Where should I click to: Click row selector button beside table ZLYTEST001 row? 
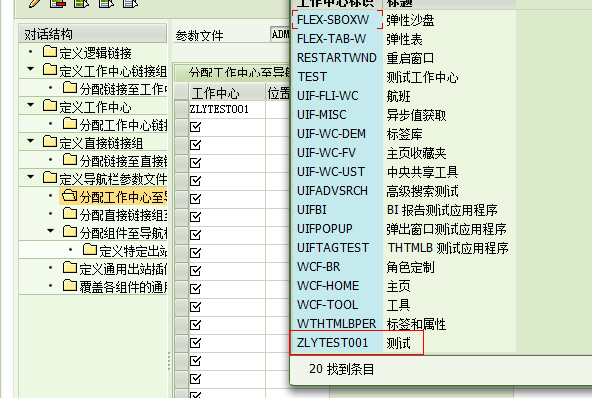(x=182, y=110)
